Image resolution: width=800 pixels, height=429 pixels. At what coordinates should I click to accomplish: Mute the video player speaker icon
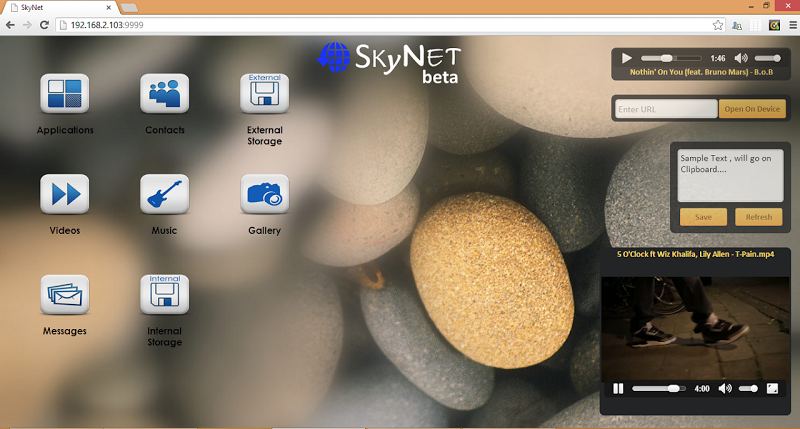(725, 389)
